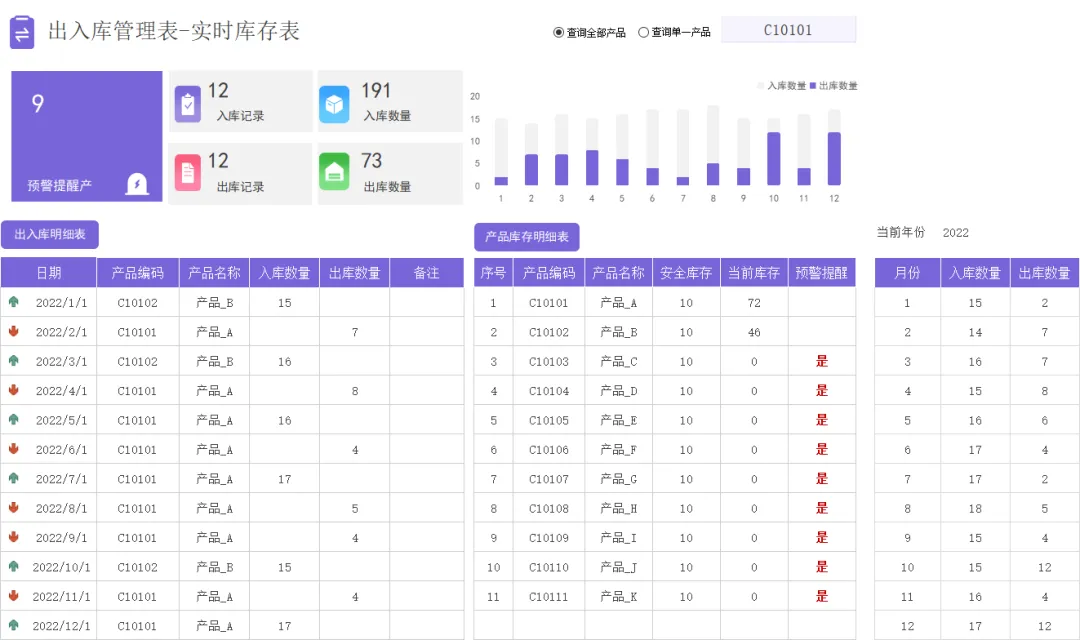Click green up arrow for 2022/12/1

click(13, 625)
